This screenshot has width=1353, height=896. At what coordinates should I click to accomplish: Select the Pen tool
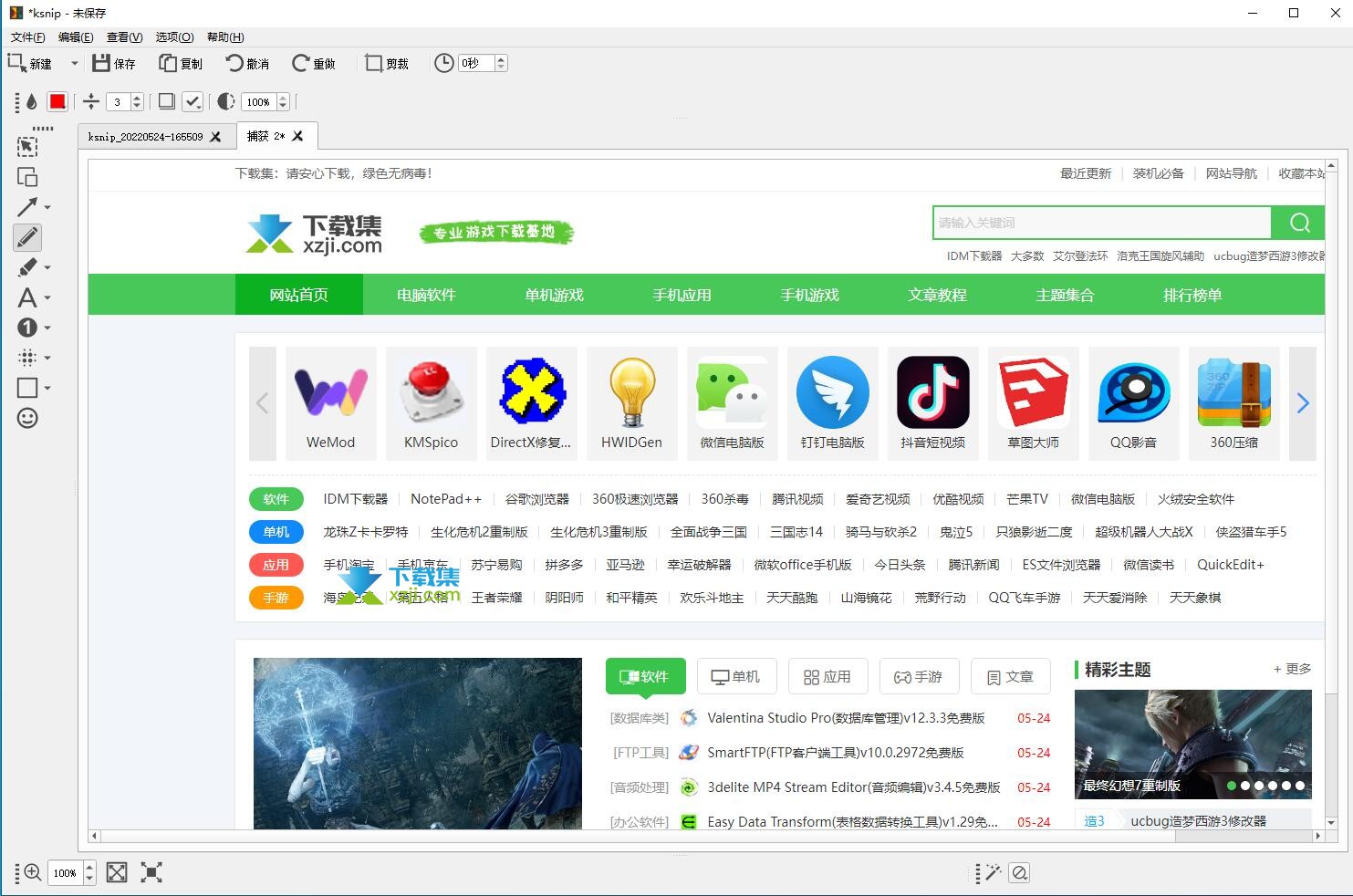27,237
